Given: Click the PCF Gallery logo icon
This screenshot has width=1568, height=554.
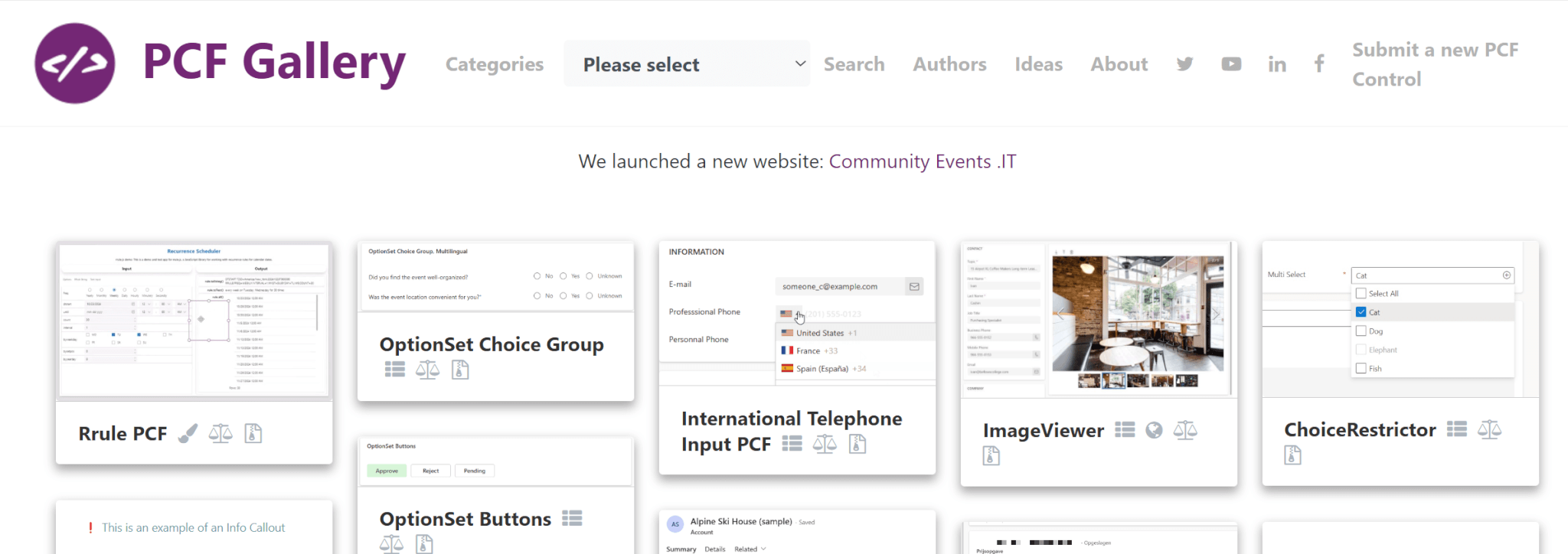Looking at the screenshot, I should [75, 64].
